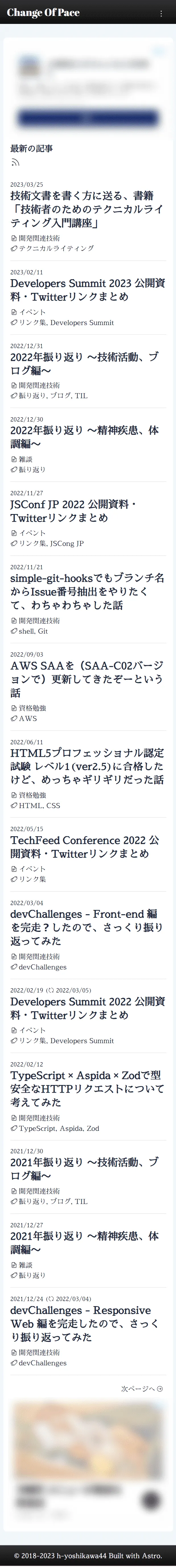Click the tag icon beside AWS
The height and width of the screenshot is (1568, 176).
pyautogui.click(x=13, y=718)
